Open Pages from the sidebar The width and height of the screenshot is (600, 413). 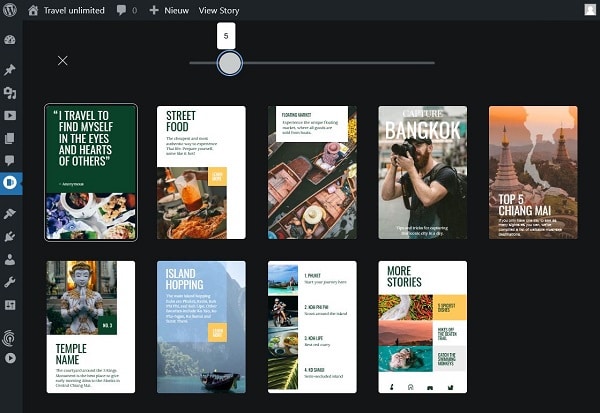coord(10,138)
